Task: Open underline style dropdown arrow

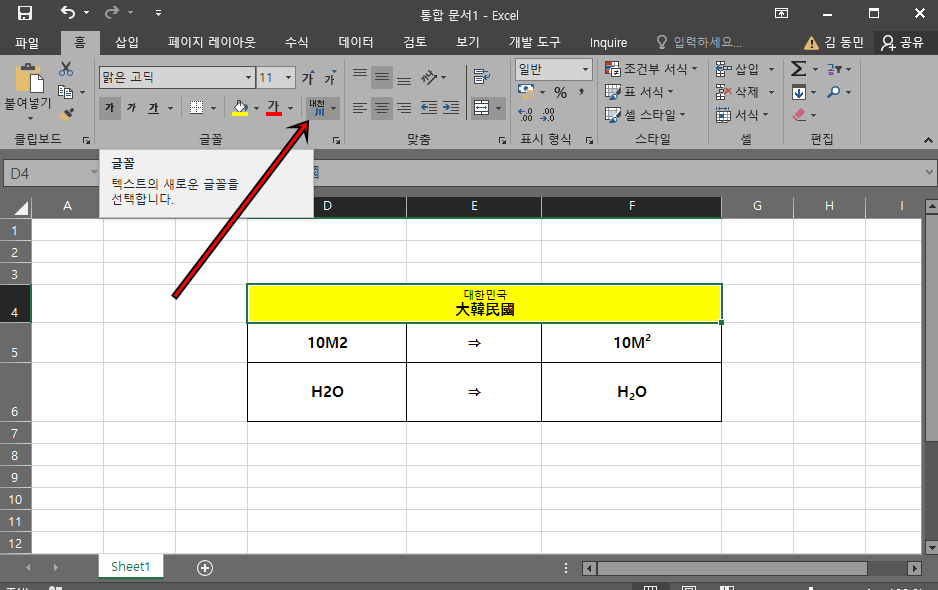Action: [x=170, y=108]
